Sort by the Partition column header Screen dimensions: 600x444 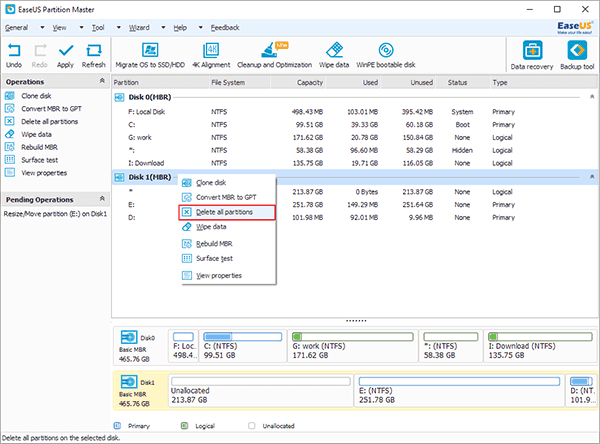pos(160,82)
